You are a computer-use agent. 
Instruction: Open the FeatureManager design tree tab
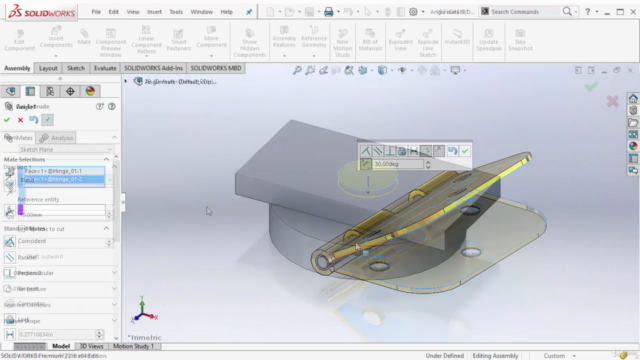pos(11,91)
